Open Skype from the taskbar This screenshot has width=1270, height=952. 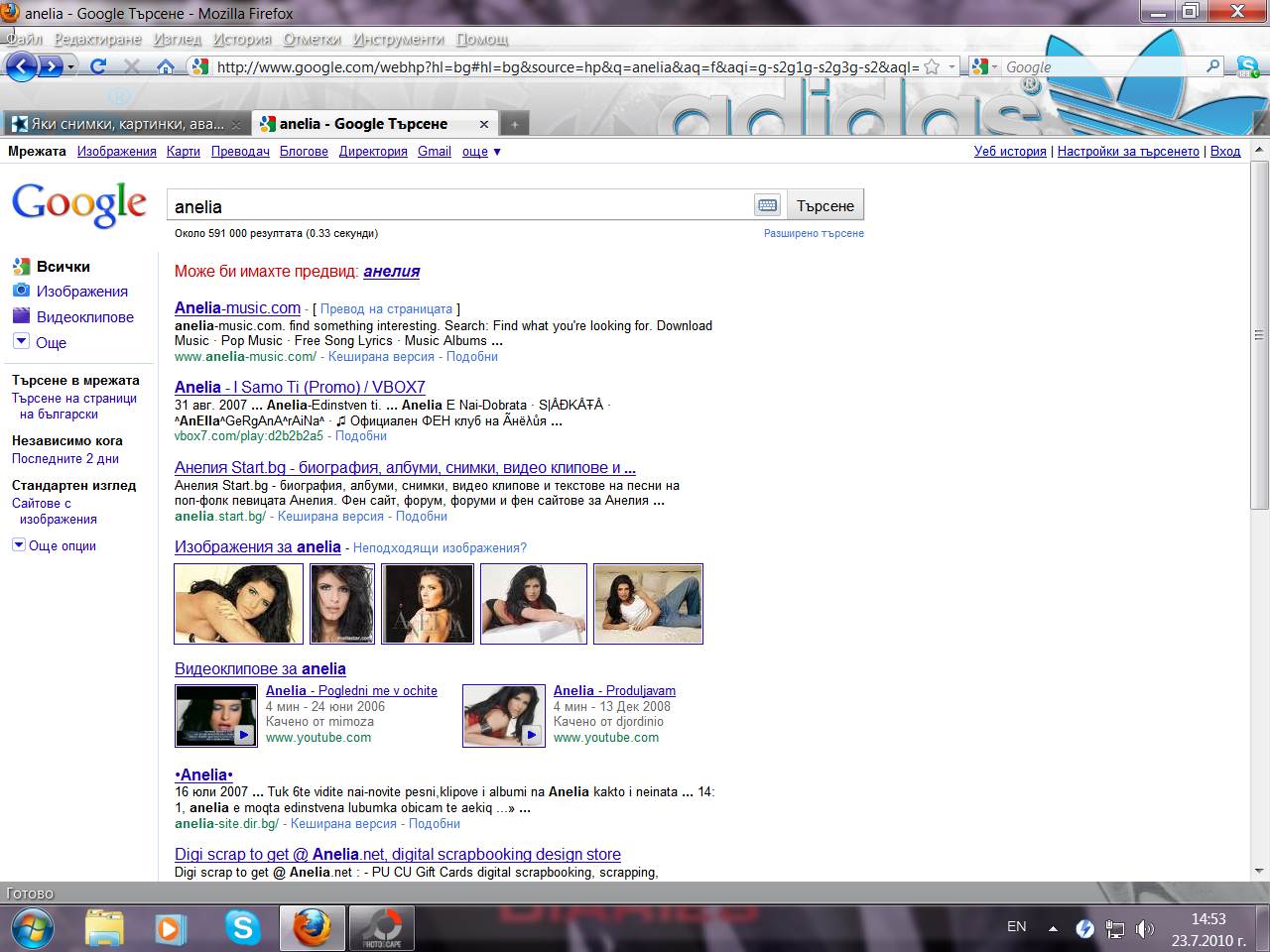tap(242, 928)
